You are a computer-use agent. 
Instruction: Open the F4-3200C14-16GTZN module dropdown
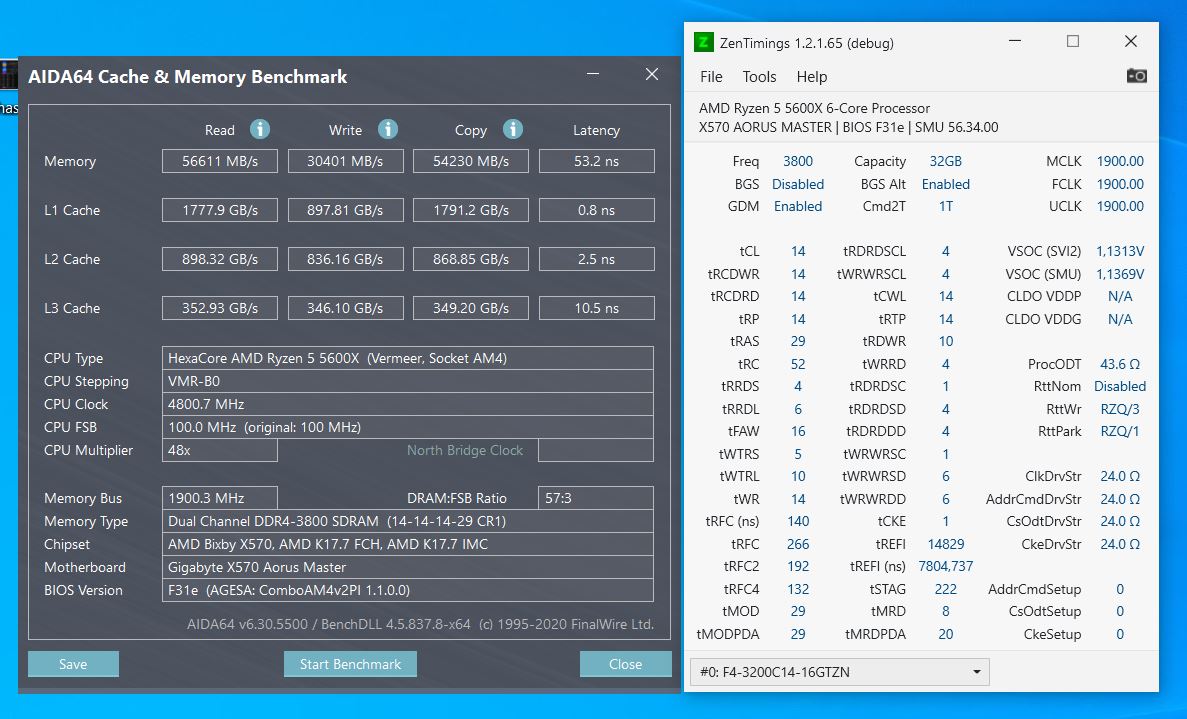coord(840,672)
